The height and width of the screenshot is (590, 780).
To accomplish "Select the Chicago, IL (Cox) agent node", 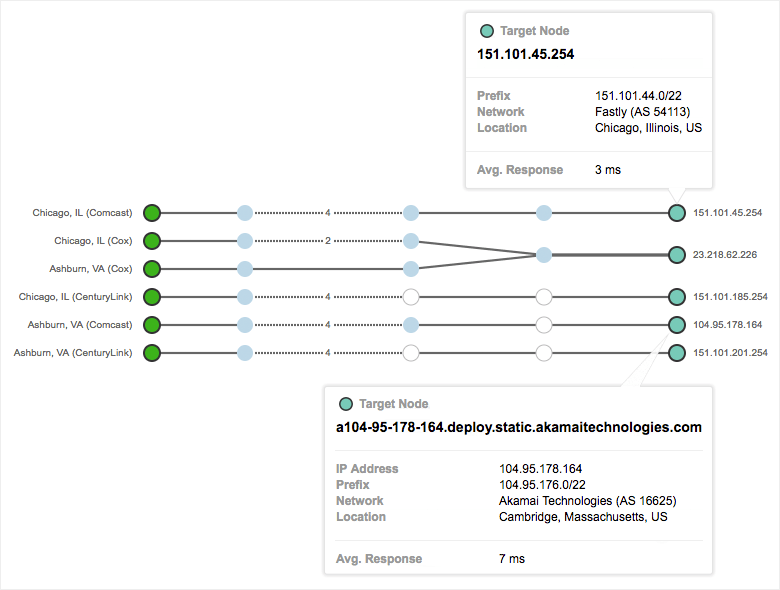I will [152, 241].
